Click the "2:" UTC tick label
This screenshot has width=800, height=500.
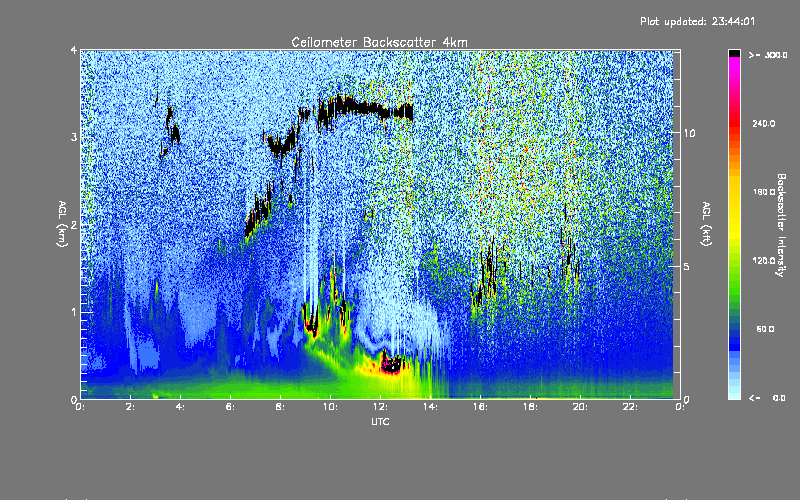point(131,407)
